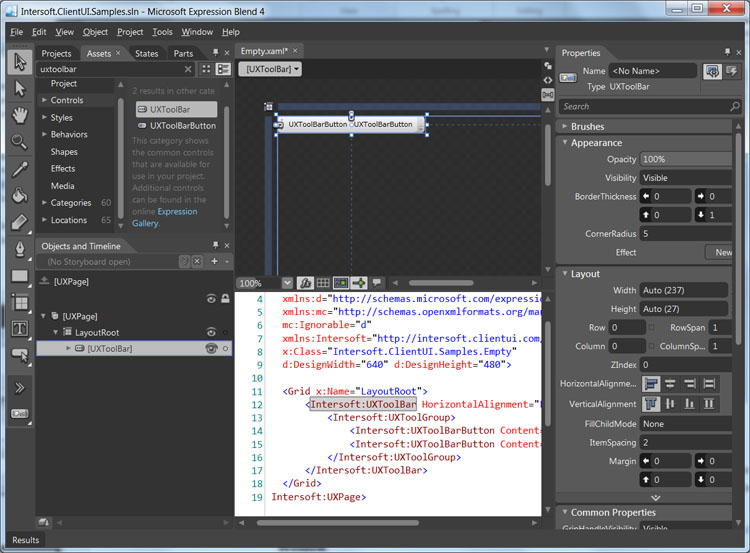Select the Grid layout panel tool
The image size is (750, 553).
click(20, 302)
